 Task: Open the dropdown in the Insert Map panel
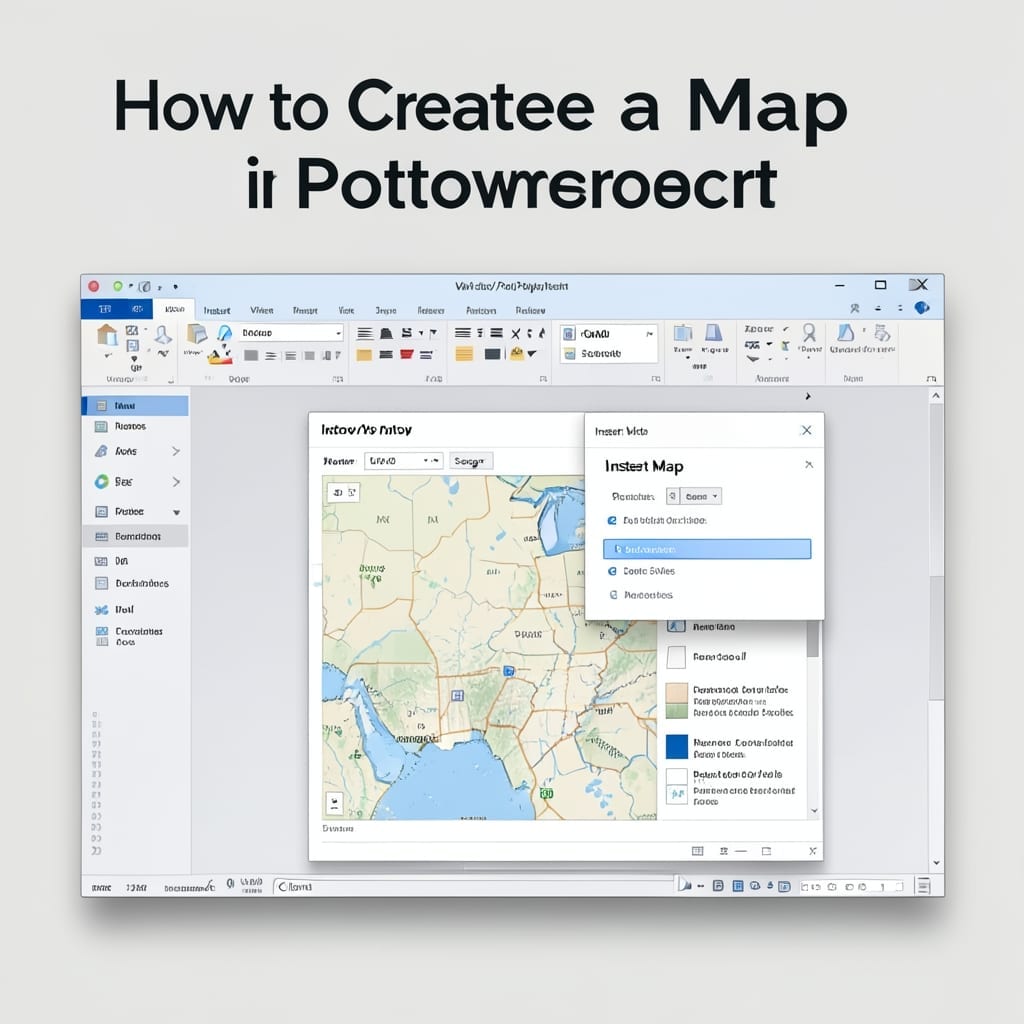[x=701, y=496]
